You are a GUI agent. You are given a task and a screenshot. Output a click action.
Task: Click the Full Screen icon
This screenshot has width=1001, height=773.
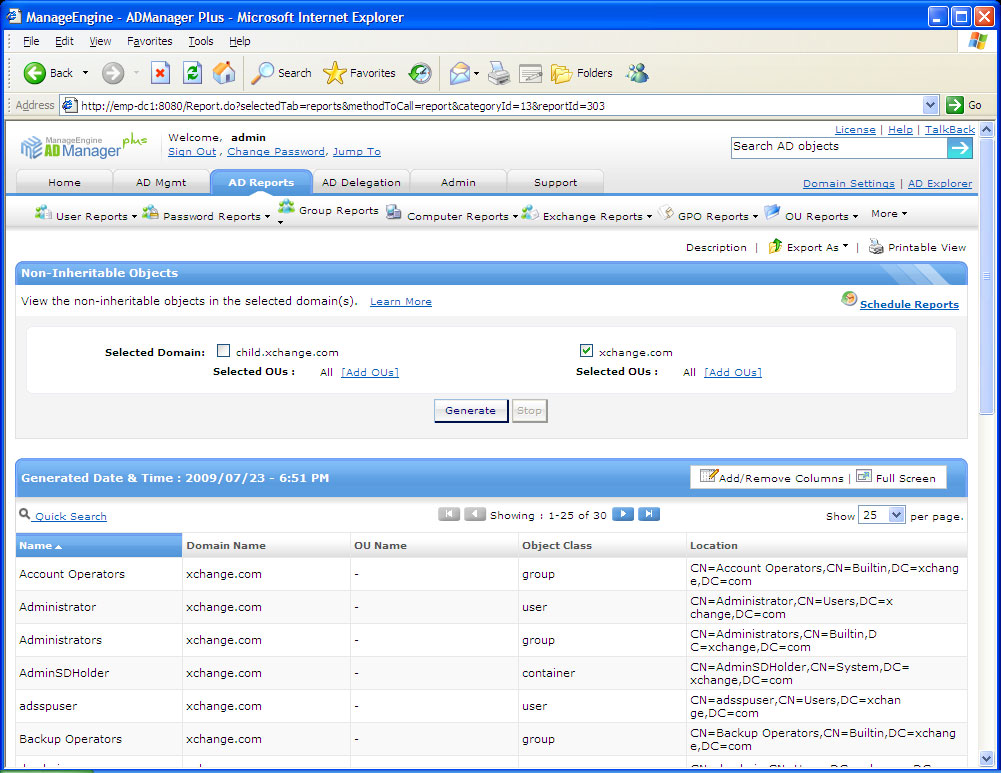tap(864, 476)
